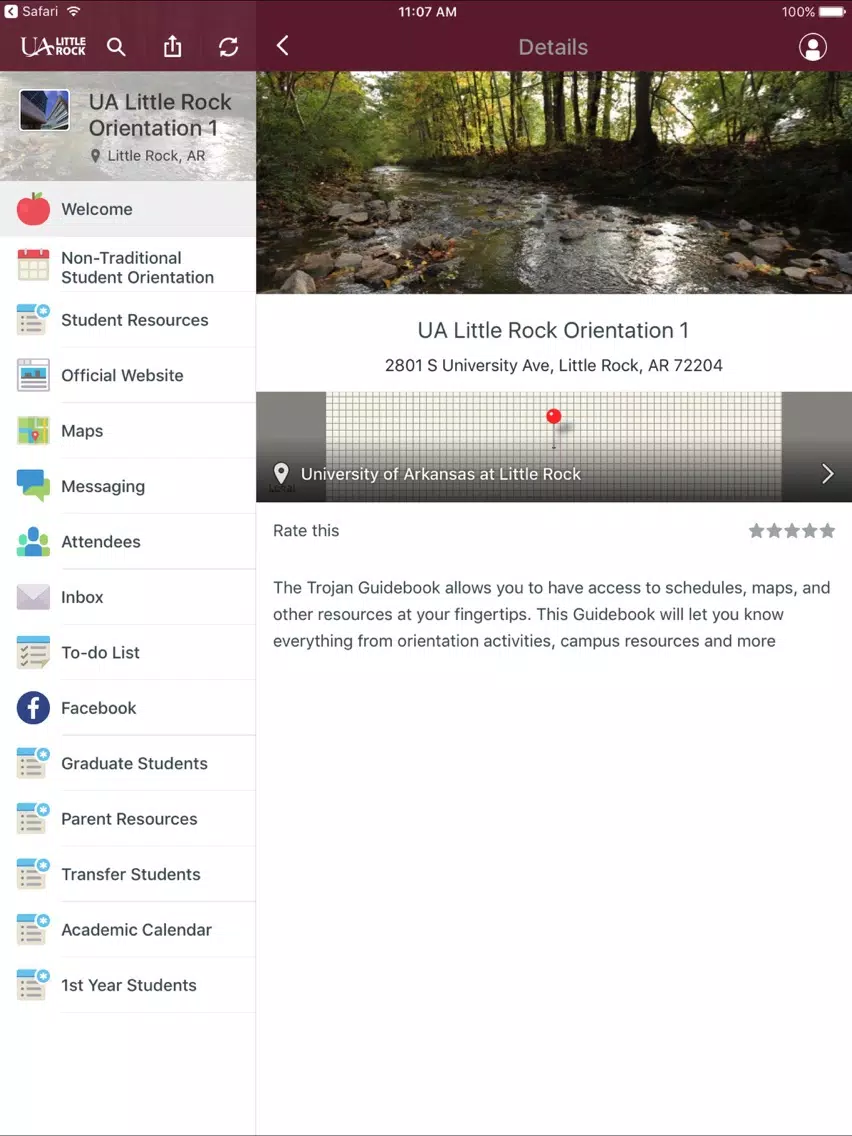The image size is (852, 1136).
Task: Tap the Transfer Students list icon
Action: click(x=33, y=874)
